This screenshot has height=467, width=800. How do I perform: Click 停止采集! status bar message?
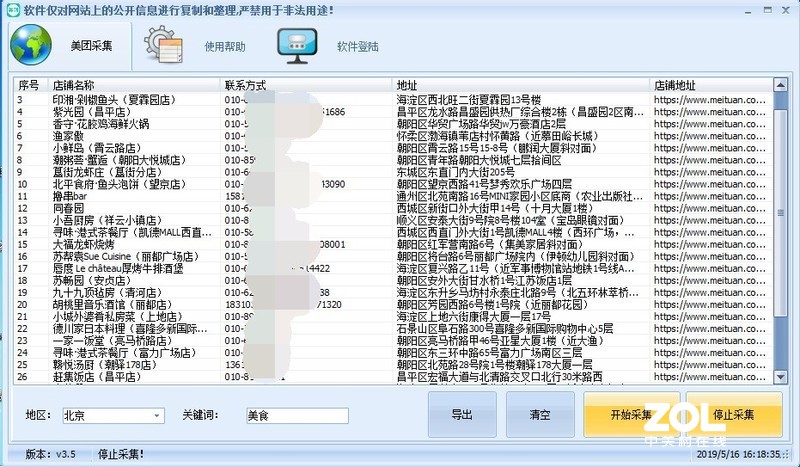[x=120, y=454]
